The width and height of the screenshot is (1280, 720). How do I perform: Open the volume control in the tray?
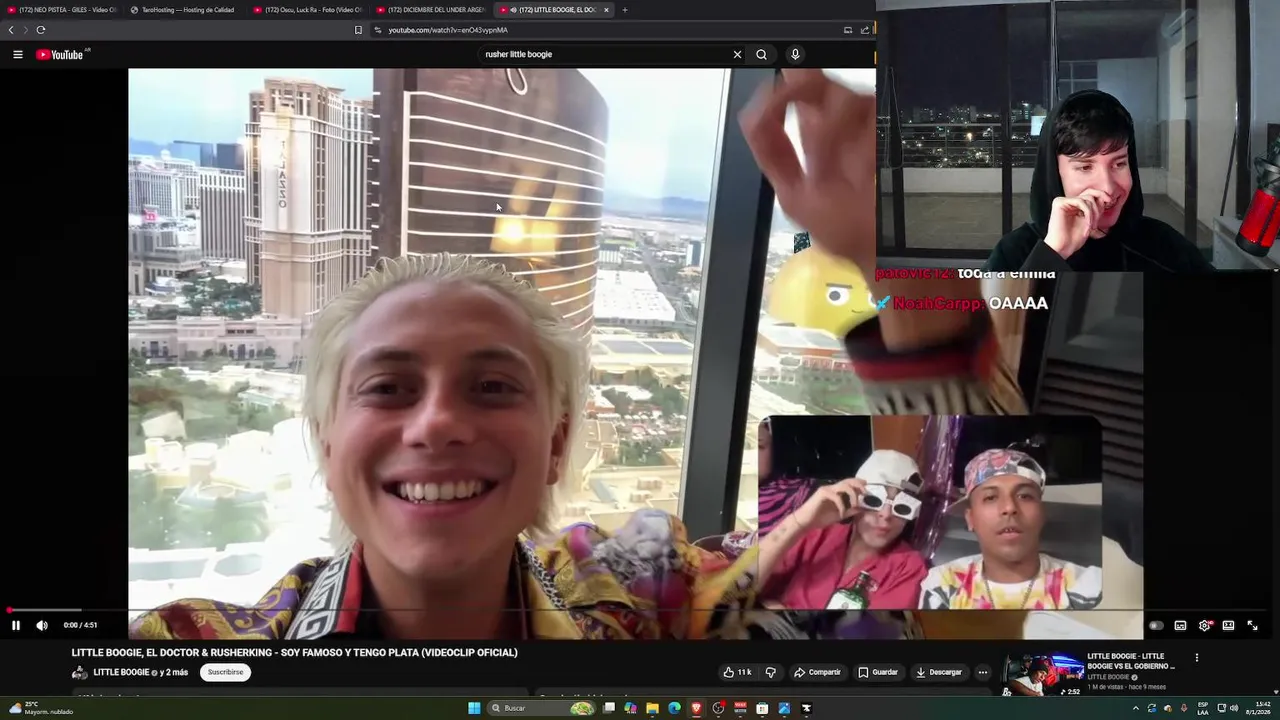1234,708
